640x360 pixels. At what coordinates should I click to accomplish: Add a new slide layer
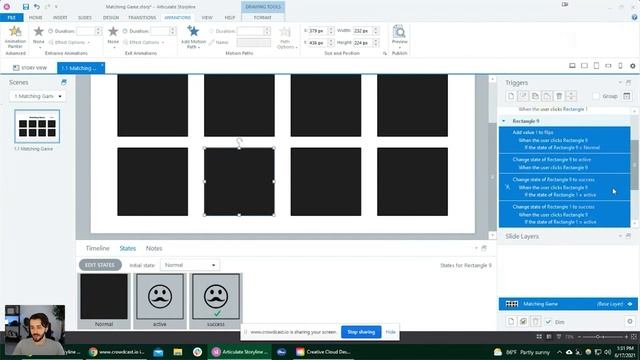511,322
